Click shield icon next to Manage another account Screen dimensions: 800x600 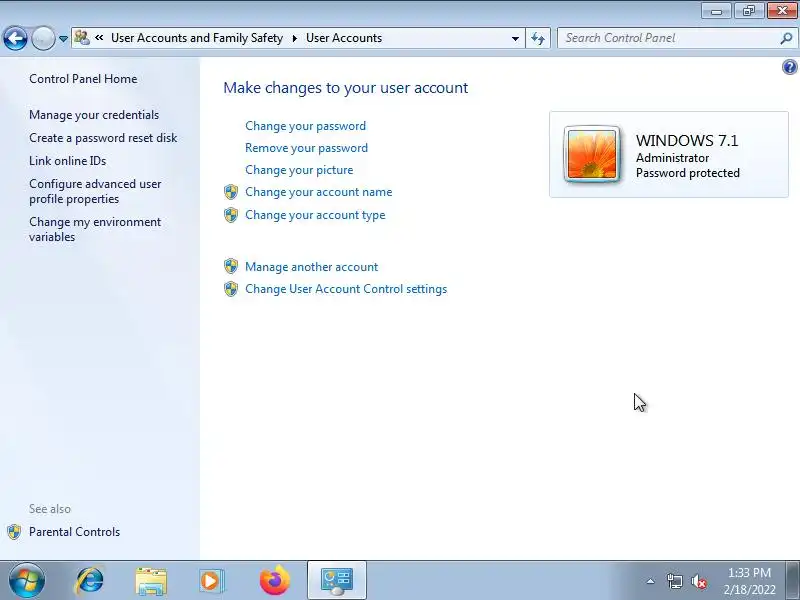[231, 266]
